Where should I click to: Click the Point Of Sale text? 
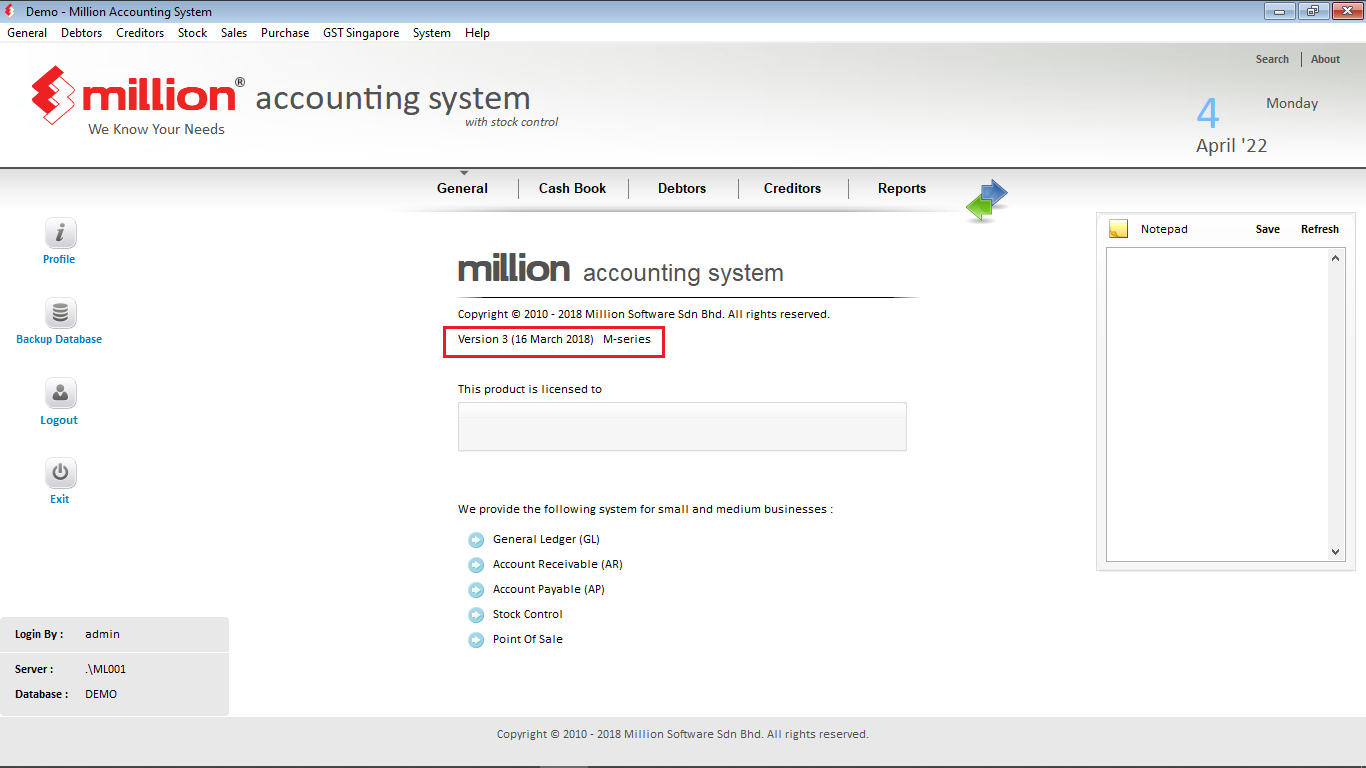pos(527,639)
